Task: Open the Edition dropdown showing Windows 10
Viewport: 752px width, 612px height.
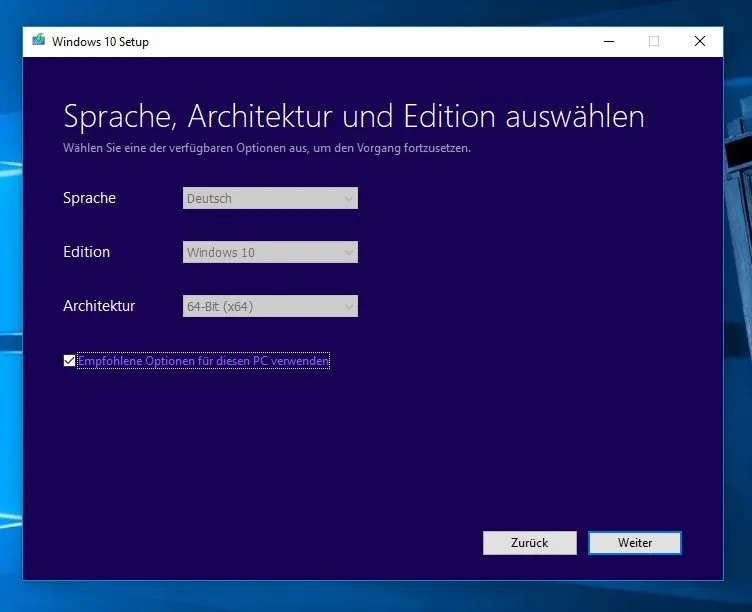Action: pyautogui.click(x=270, y=252)
